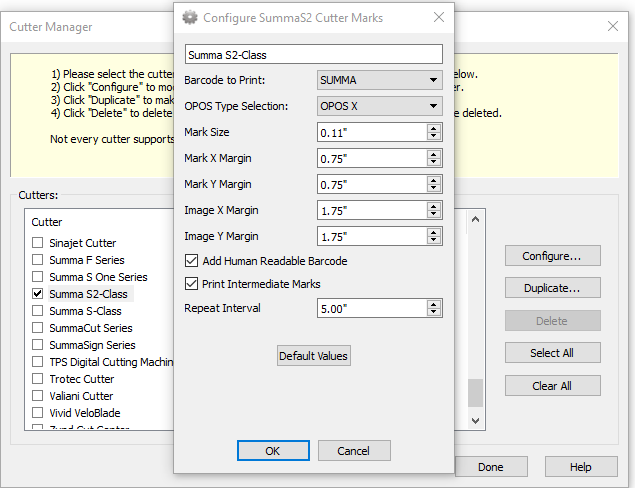This screenshot has width=635, height=488.
Task: Check the Trotec Cutter checkbox
Action: tap(38, 379)
